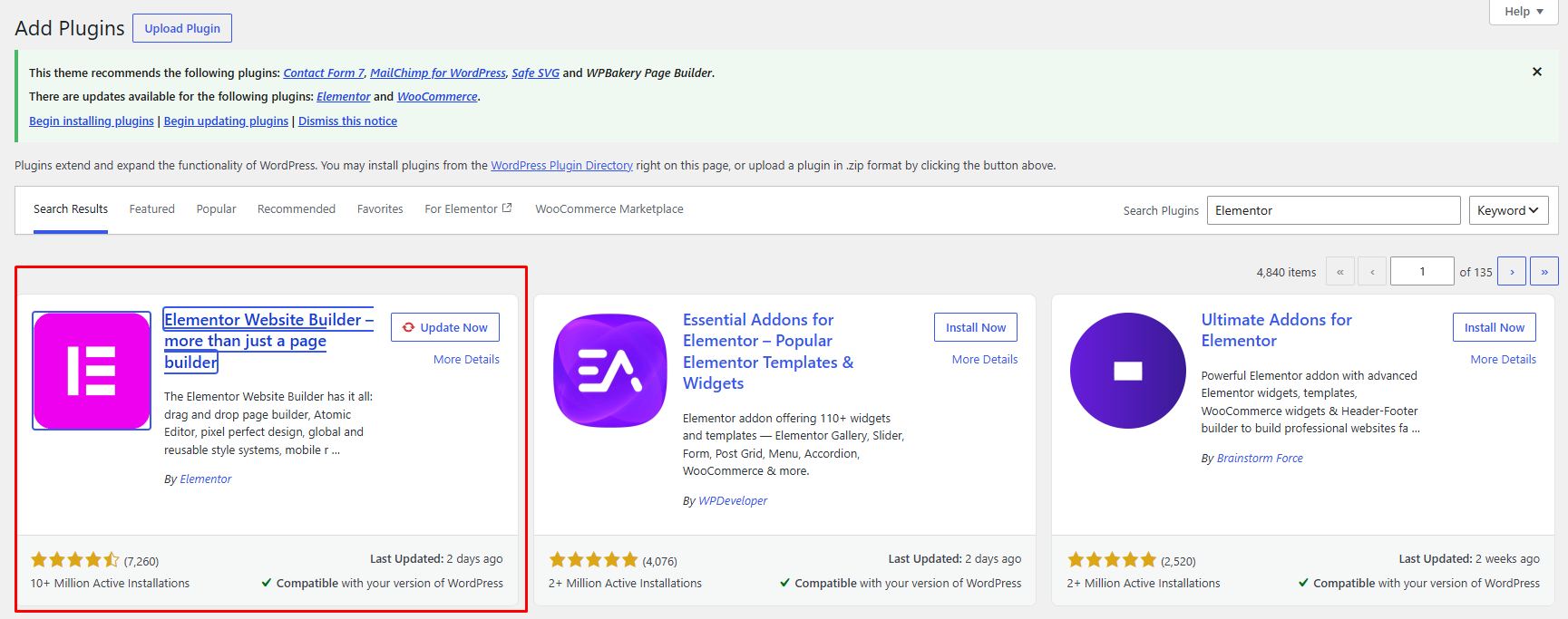This screenshot has width=1568, height=619.
Task: Click Begin installing plugins link
Action: click(x=92, y=121)
